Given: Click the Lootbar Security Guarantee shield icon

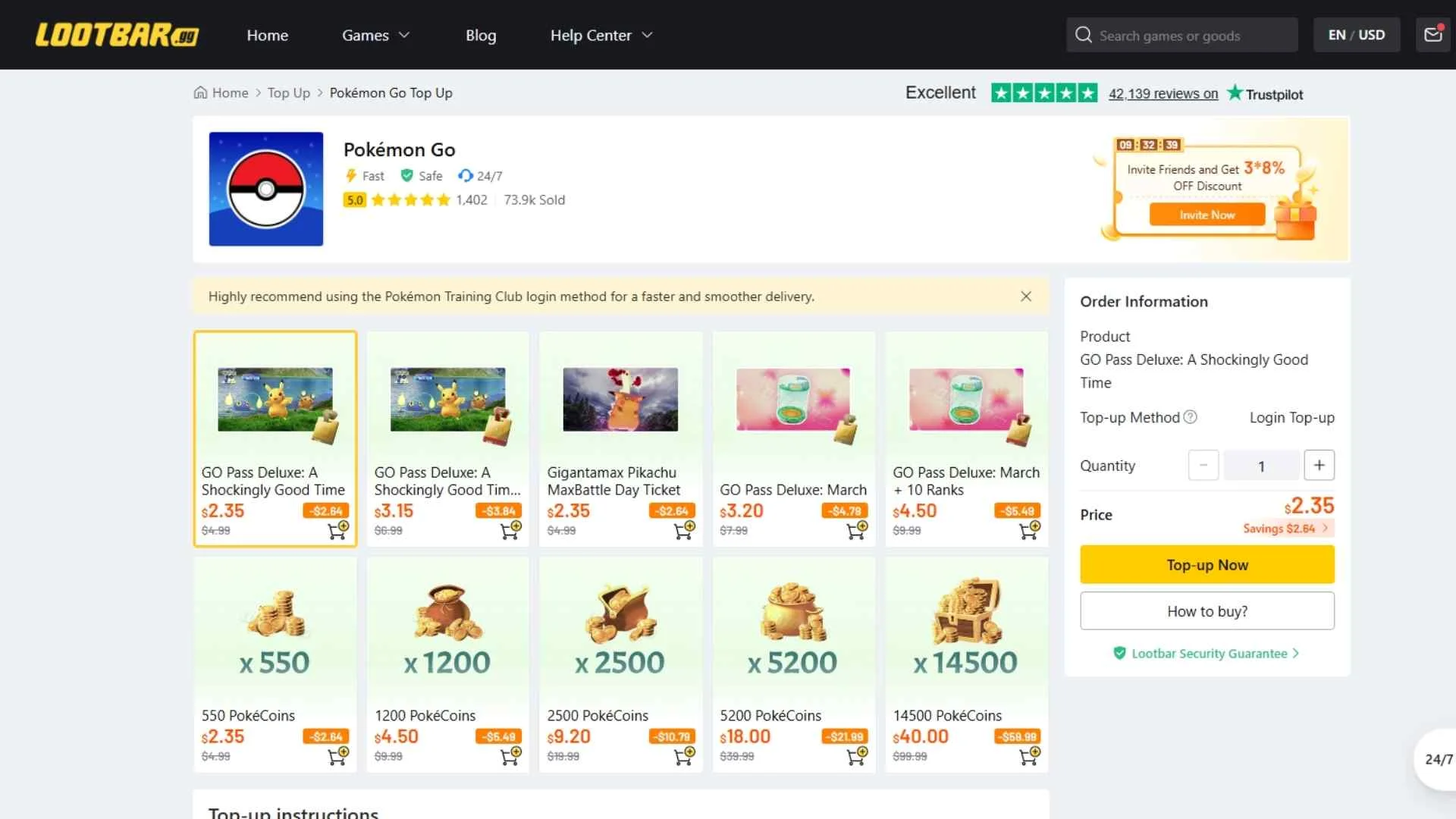Looking at the screenshot, I should coord(1120,653).
